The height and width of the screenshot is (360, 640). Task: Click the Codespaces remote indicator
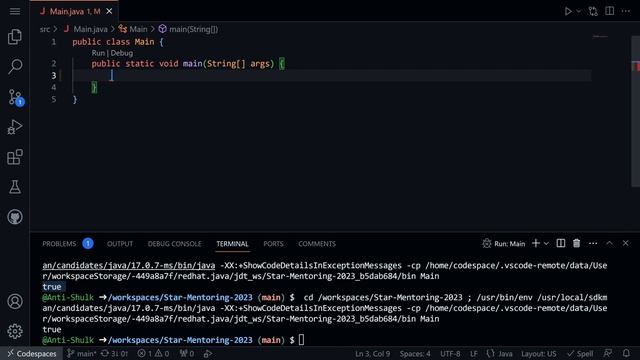pos(31,353)
